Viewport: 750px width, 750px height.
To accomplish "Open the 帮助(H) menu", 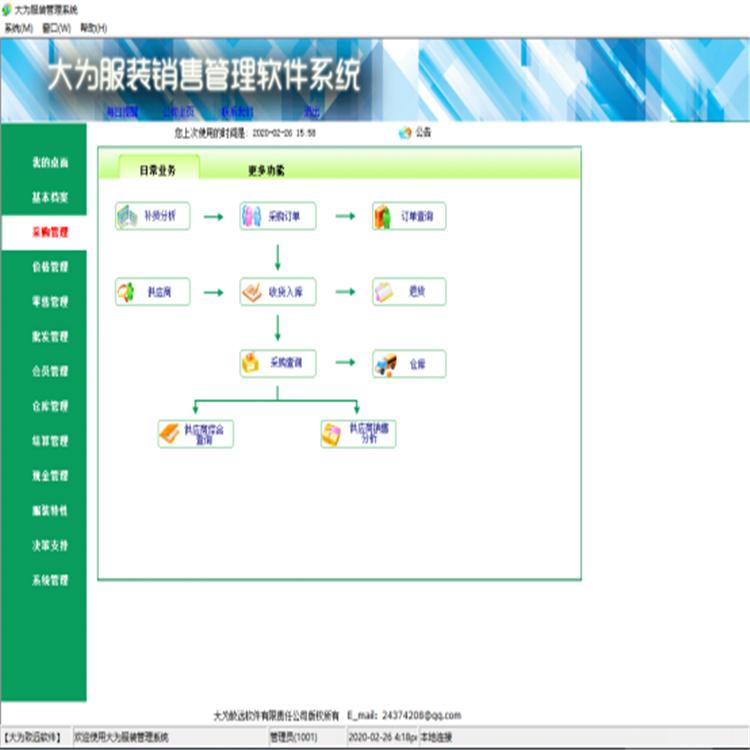I will pos(94,28).
